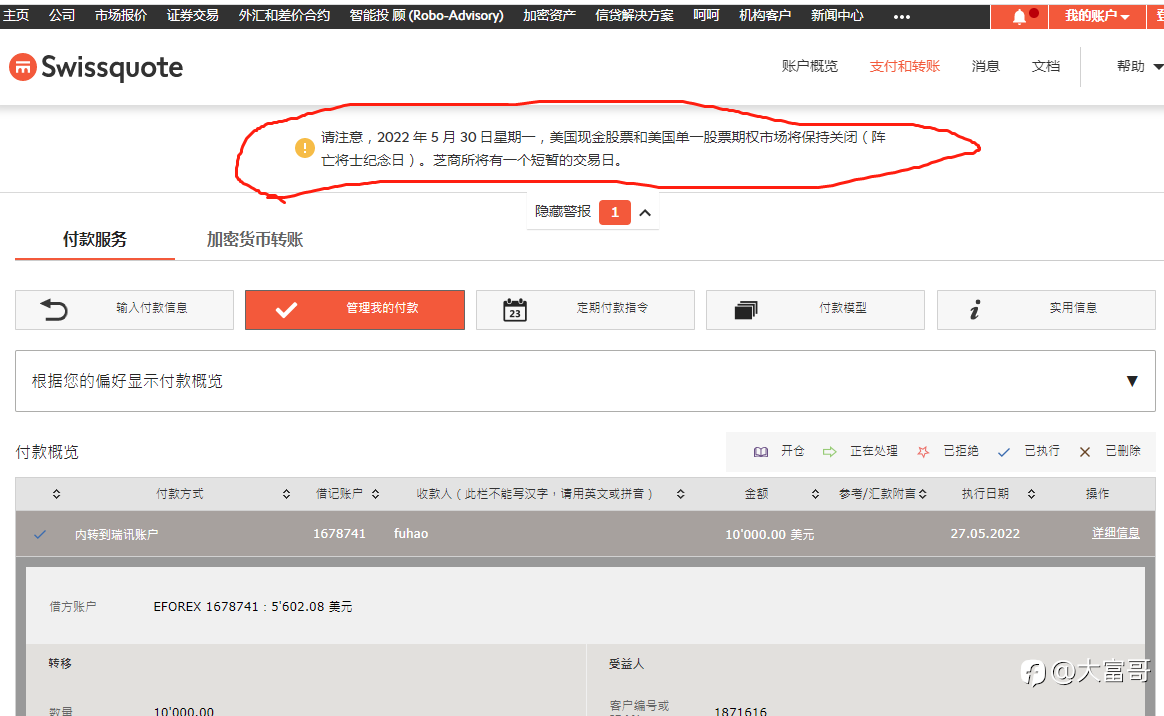The width and height of the screenshot is (1164, 716).
Task: Open the 市场报价 menu item
Action: point(121,15)
